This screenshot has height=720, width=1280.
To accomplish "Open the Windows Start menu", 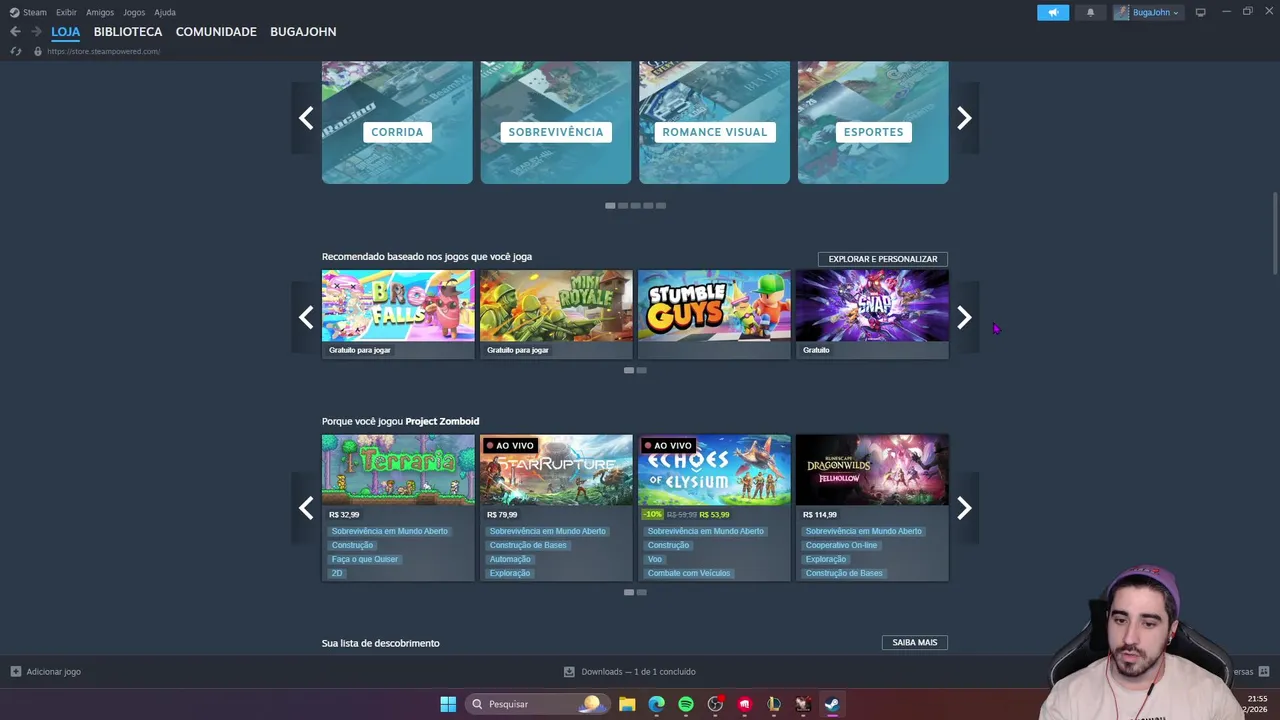I will coord(448,704).
